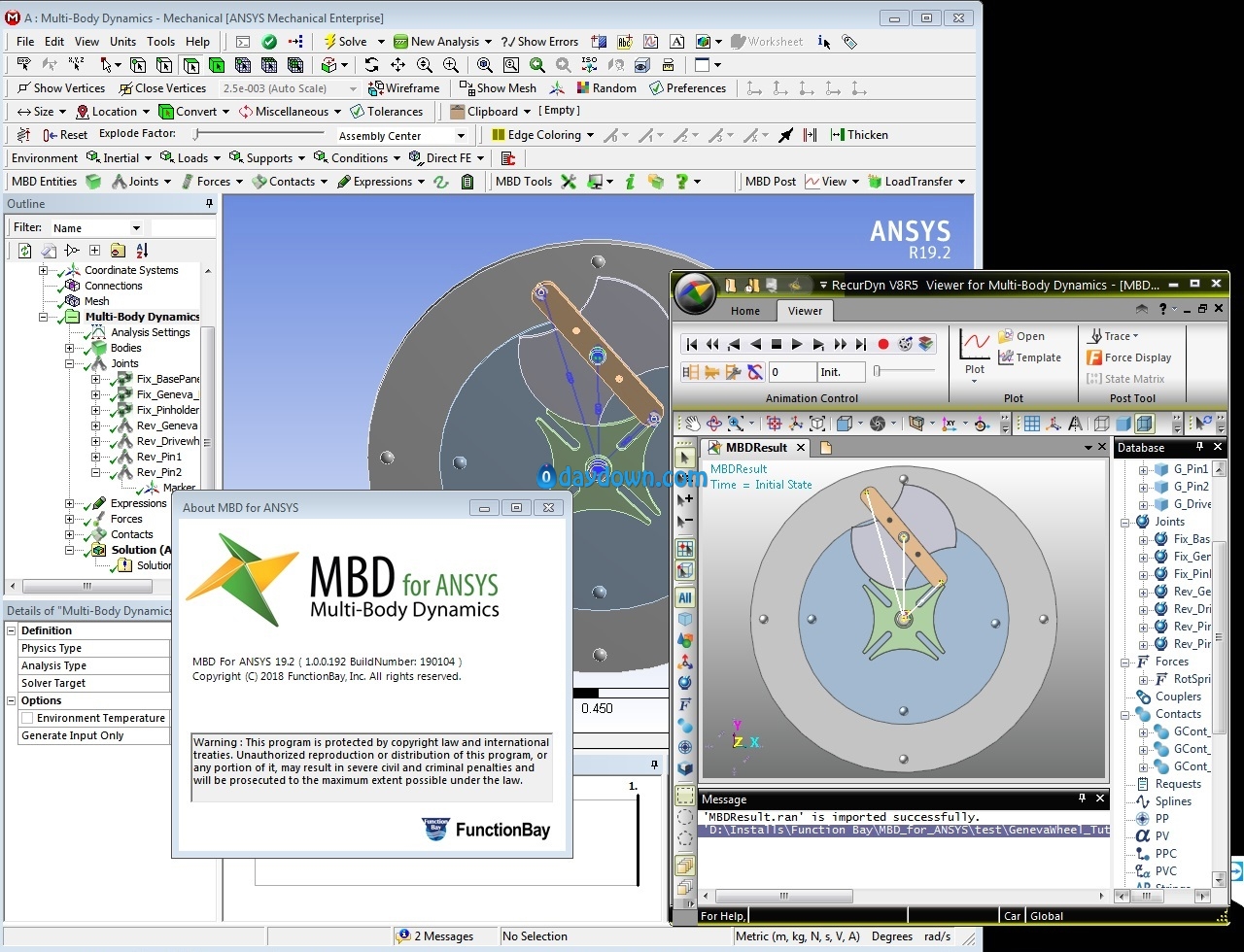The image size is (1244, 952).
Task: Select Analysis Settings in Outline tree
Action: 150,332
